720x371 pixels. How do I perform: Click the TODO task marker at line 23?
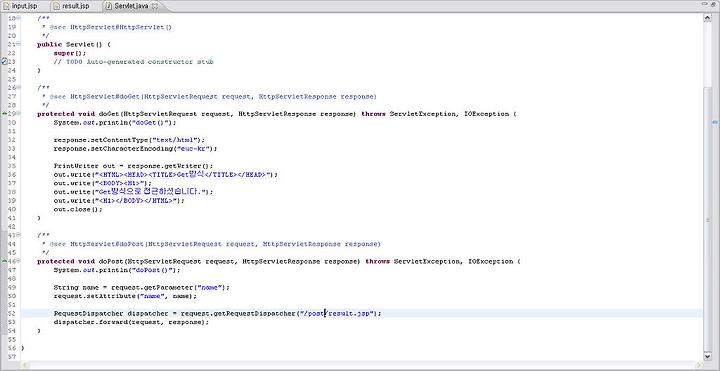point(4,61)
